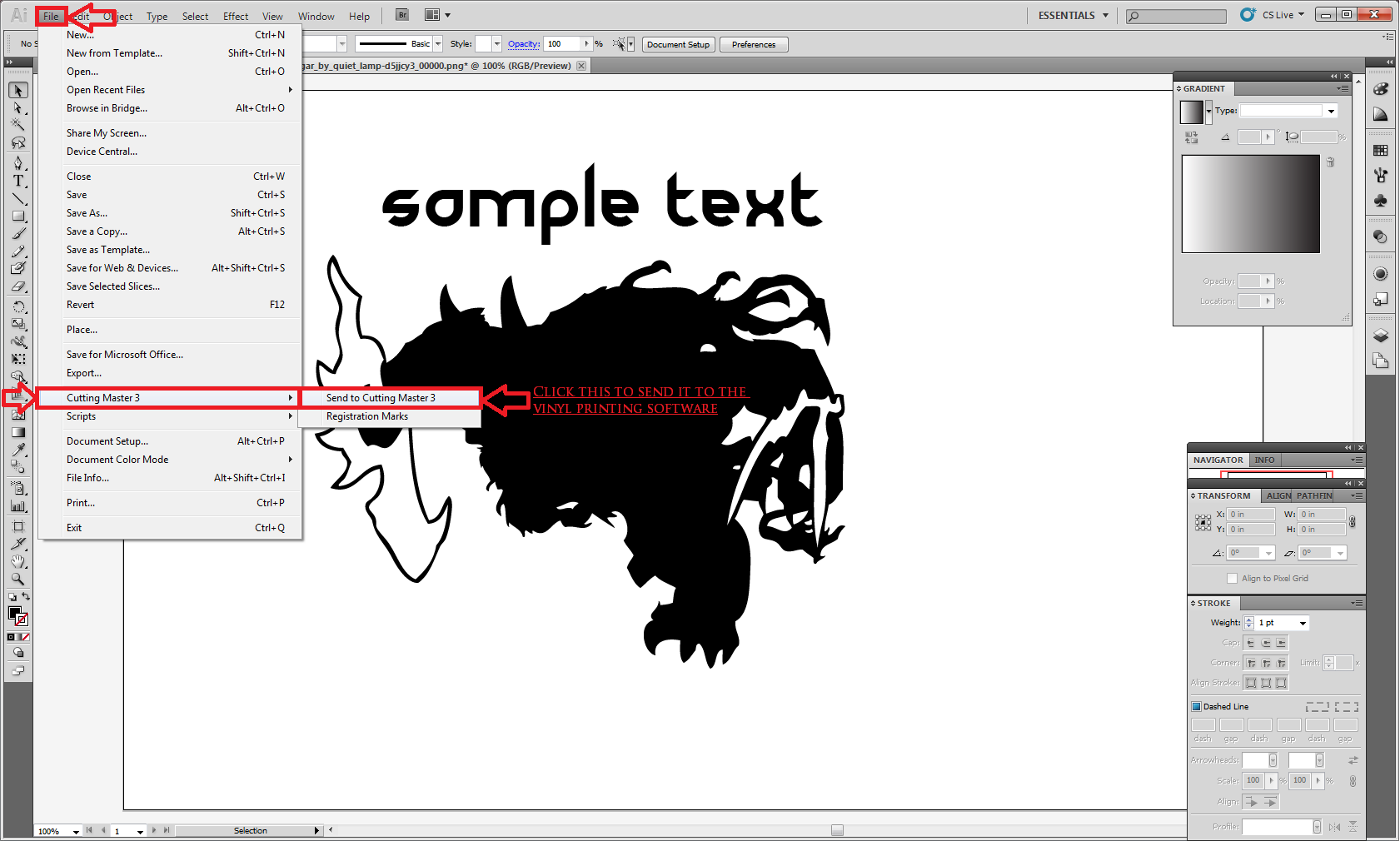Close the document tab
Viewport: 1400px width, 841px height.
pyautogui.click(x=581, y=66)
